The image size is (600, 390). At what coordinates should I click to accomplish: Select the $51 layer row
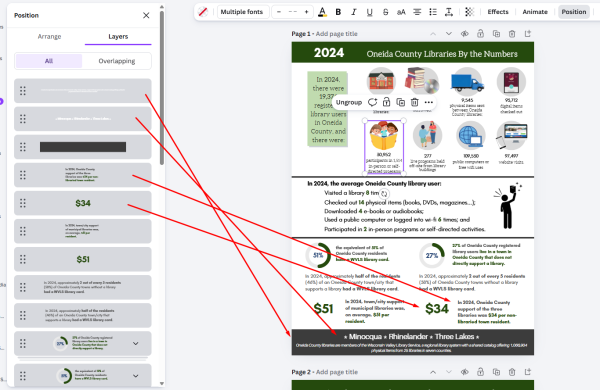point(83,259)
